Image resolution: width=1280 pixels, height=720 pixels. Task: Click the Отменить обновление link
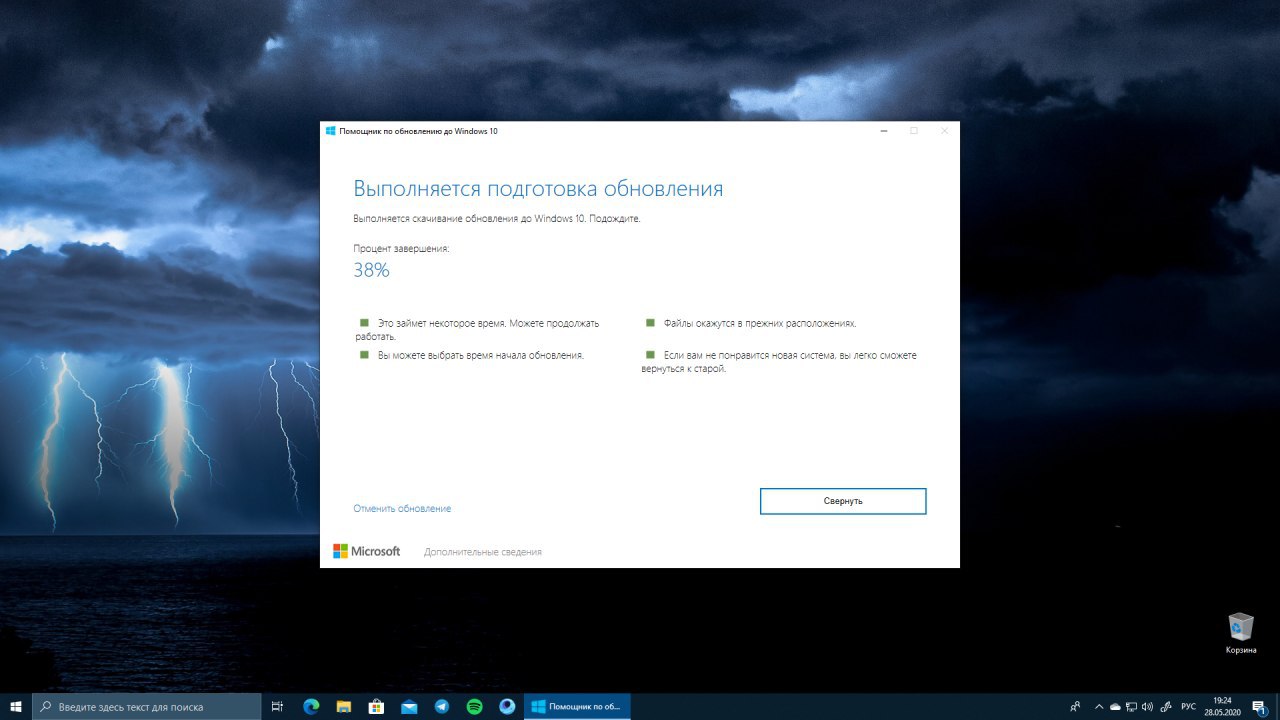pyautogui.click(x=402, y=509)
